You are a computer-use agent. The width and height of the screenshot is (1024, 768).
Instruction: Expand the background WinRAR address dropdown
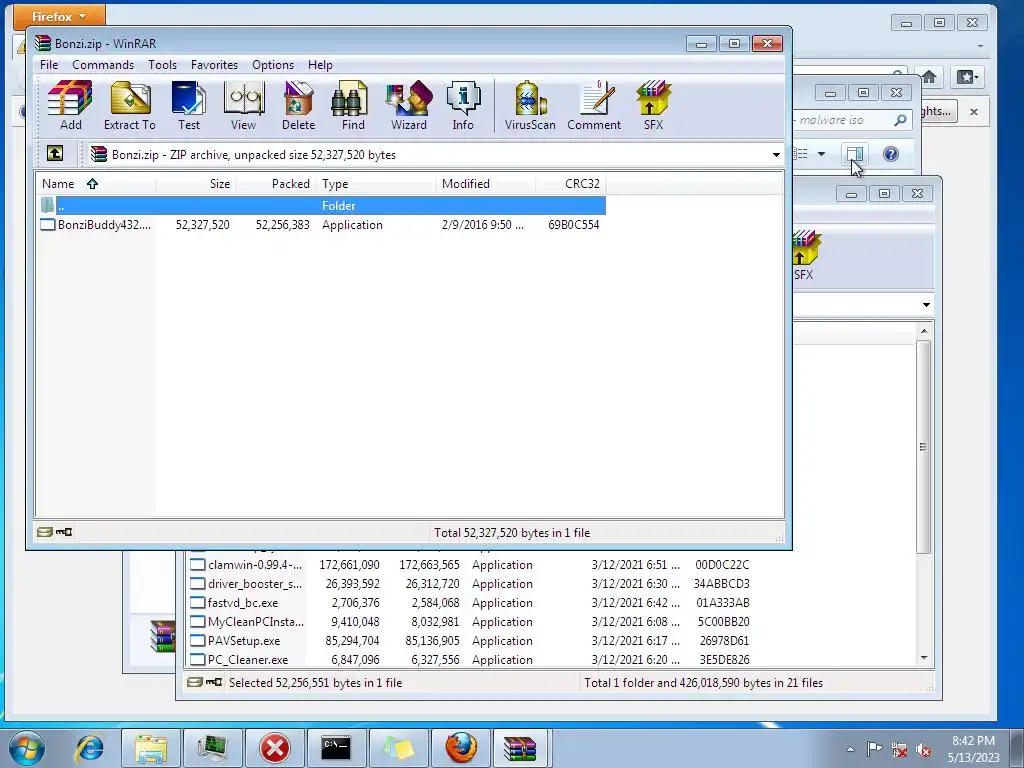click(x=926, y=305)
